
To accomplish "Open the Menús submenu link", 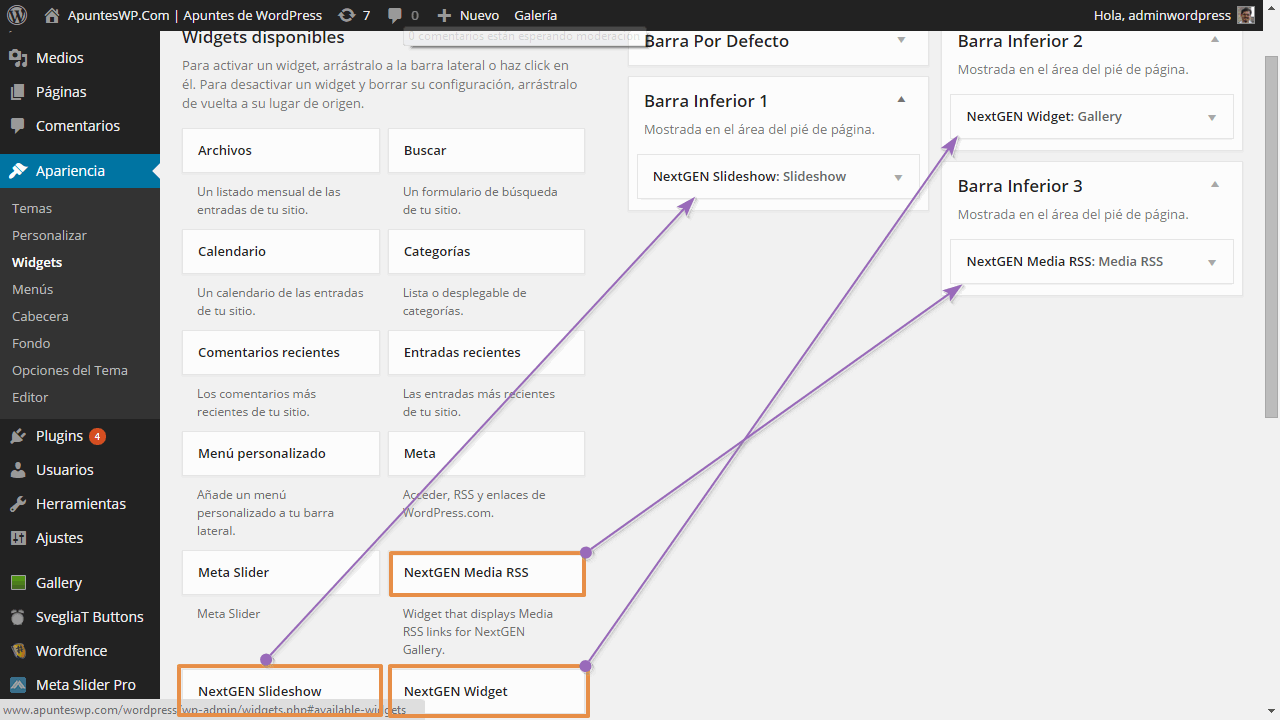I will [x=33, y=289].
